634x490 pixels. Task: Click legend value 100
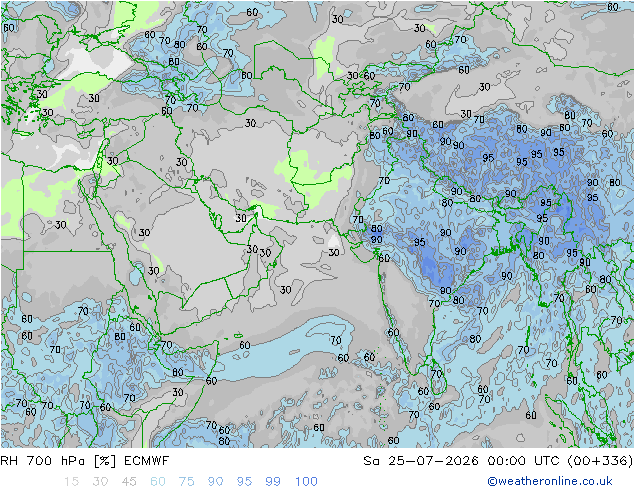point(306,481)
